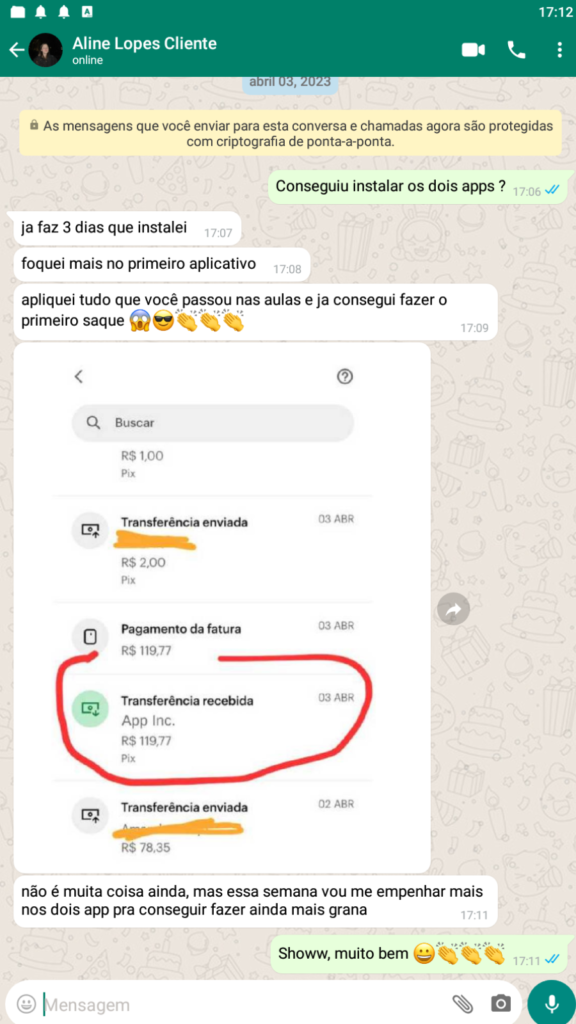The width and height of the screenshot is (576, 1024).
Task: Focus the Mensagem text input field
Action: [242, 1004]
